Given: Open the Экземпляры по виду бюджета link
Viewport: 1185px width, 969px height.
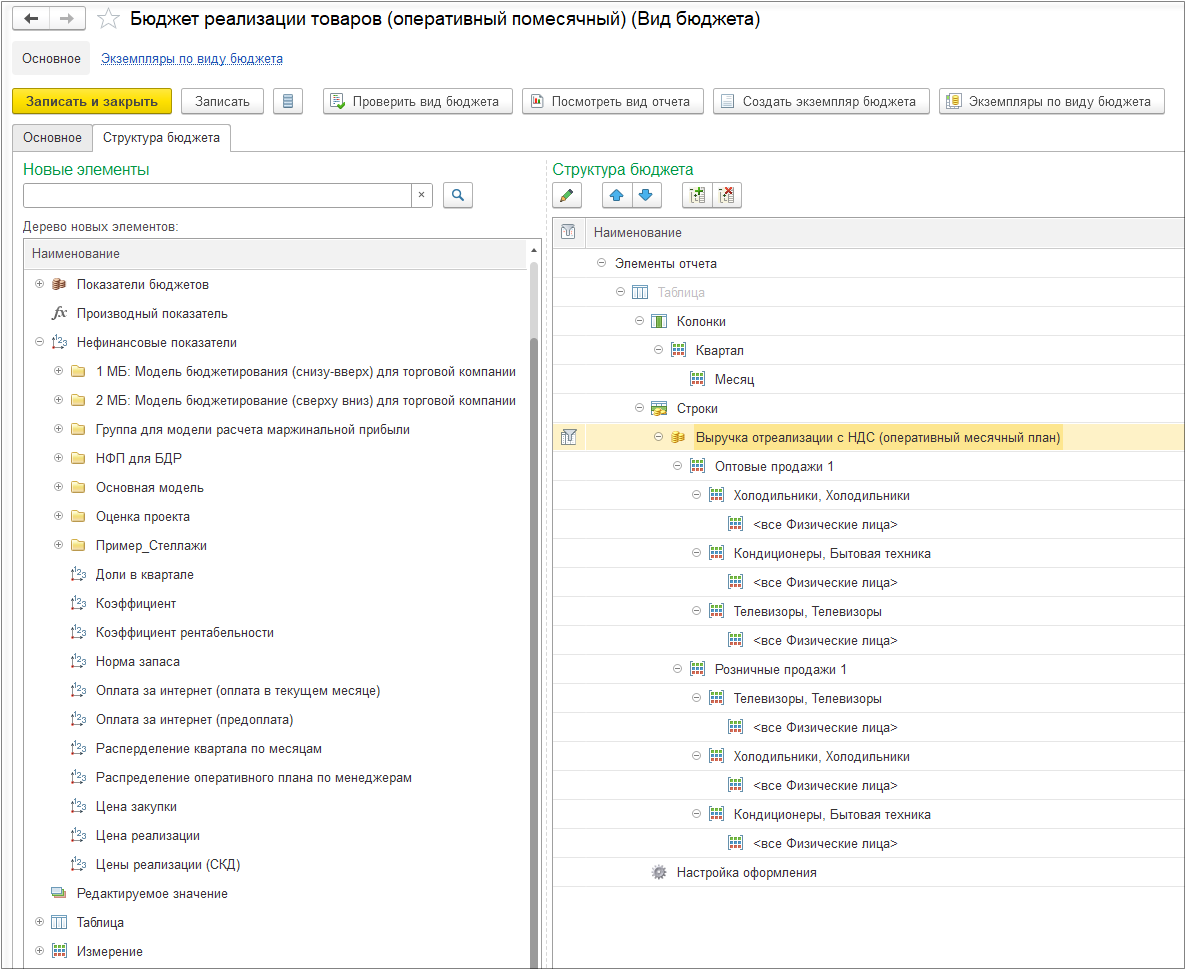Looking at the screenshot, I should point(192,59).
